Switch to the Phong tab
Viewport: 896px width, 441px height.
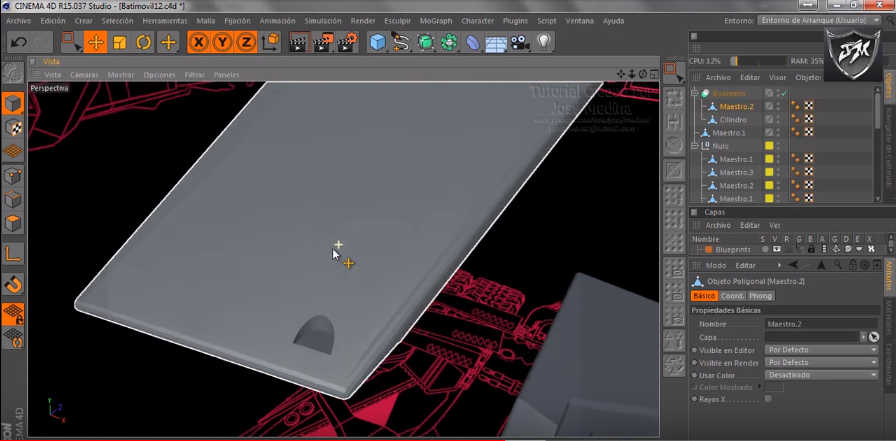click(761, 296)
